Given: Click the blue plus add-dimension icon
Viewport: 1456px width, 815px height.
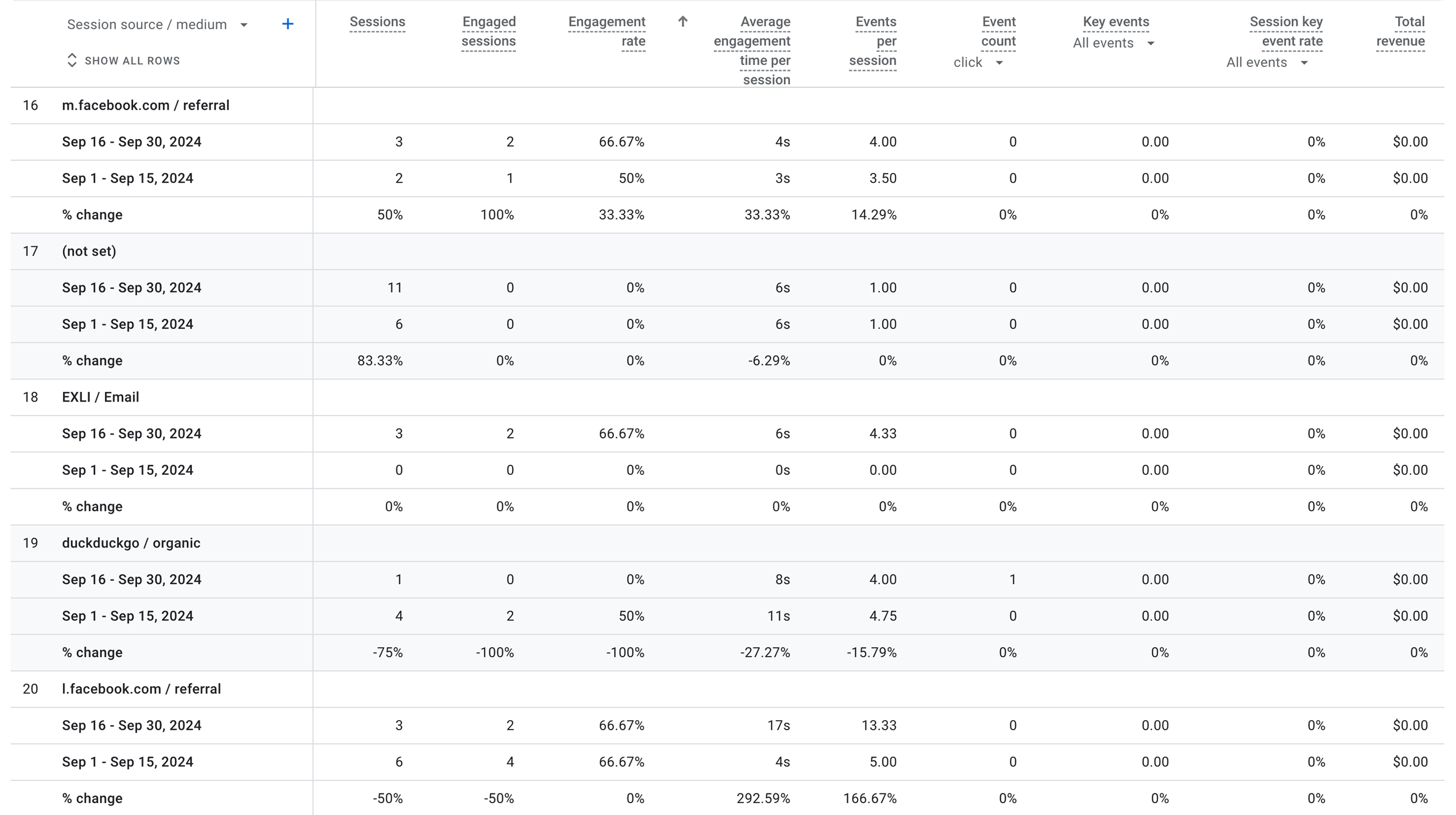Looking at the screenshot, I should (288, 24).
